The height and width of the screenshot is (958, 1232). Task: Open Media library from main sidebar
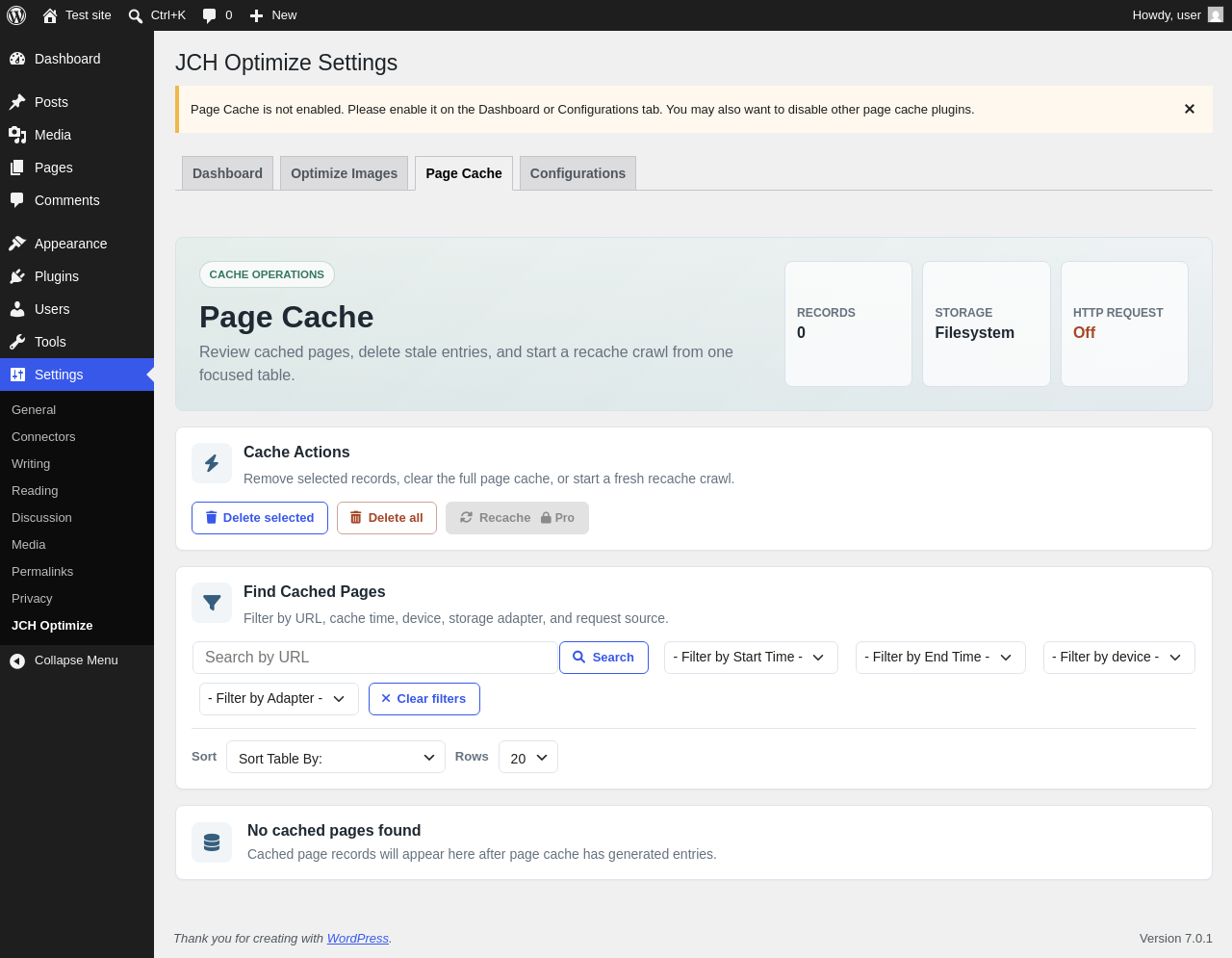[x=77, y=135]
